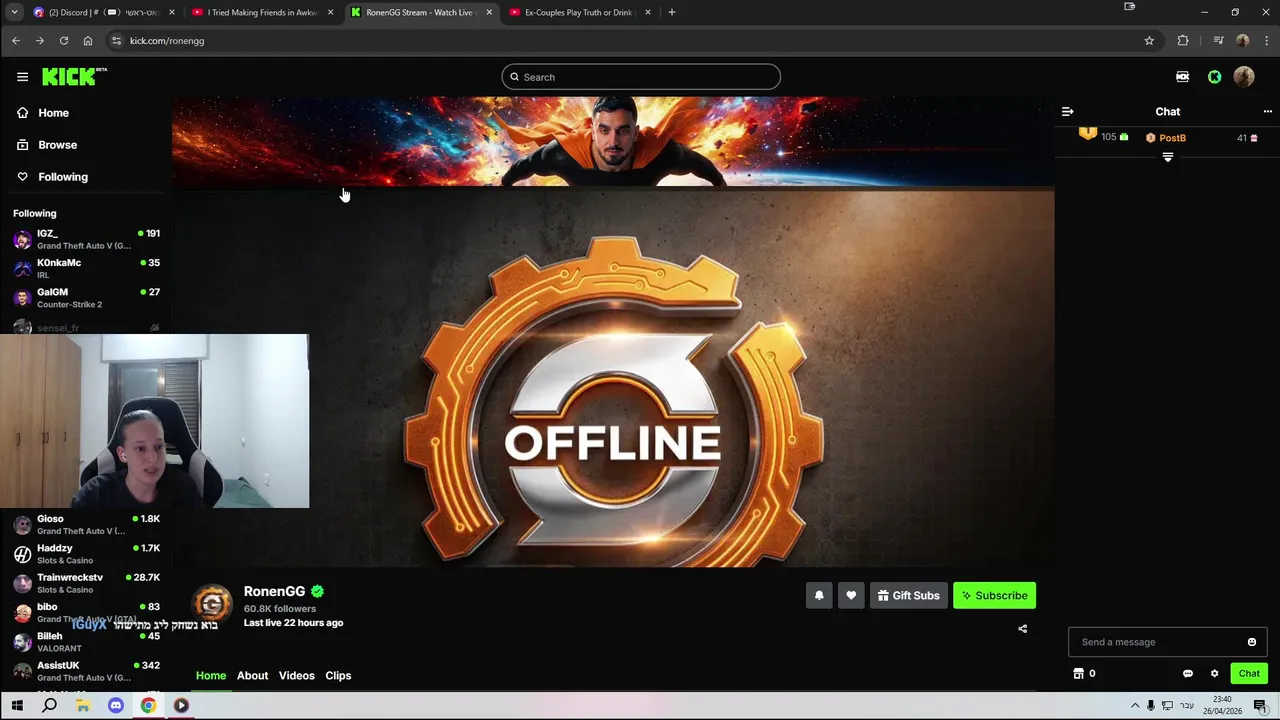This screenshot has width=1280, height=720.
Task: Switch to I Tried Making Friends tab
Action: click(x=263, y=12)
